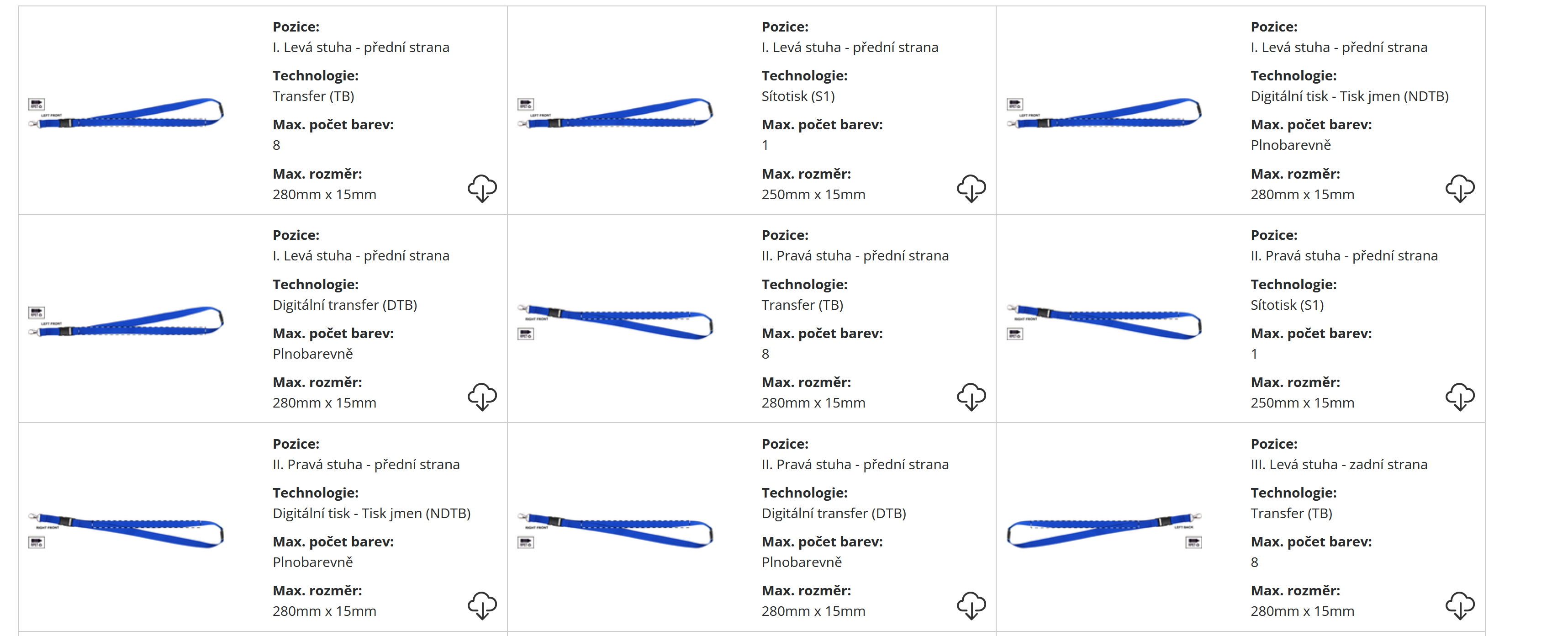Screen dimensions: 1568x636
Task: Click the '250mm x 15mm' size under right-strap Sítotisk
Action: [1302, 403]
